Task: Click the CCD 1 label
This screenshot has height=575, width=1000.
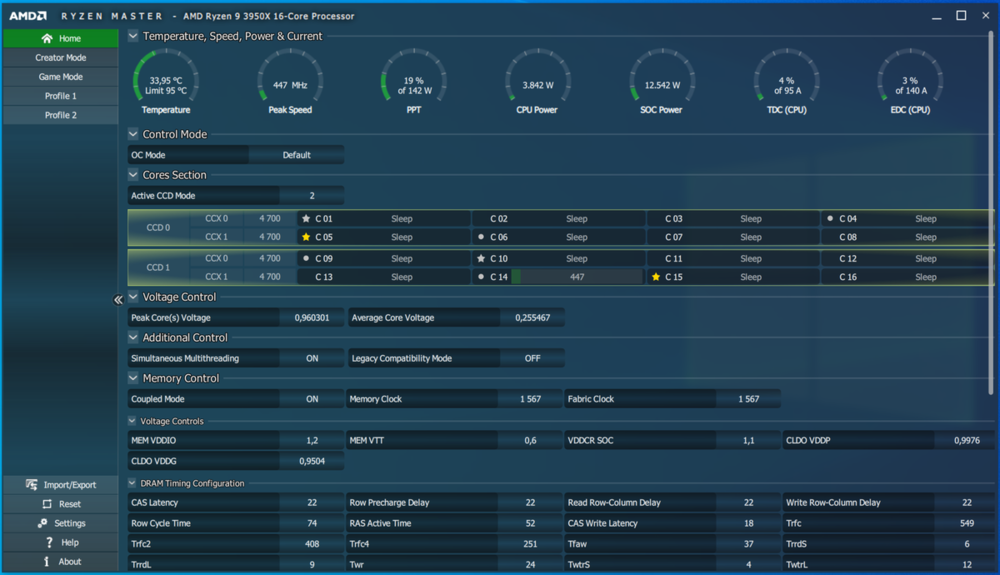Action: point(158,267)
